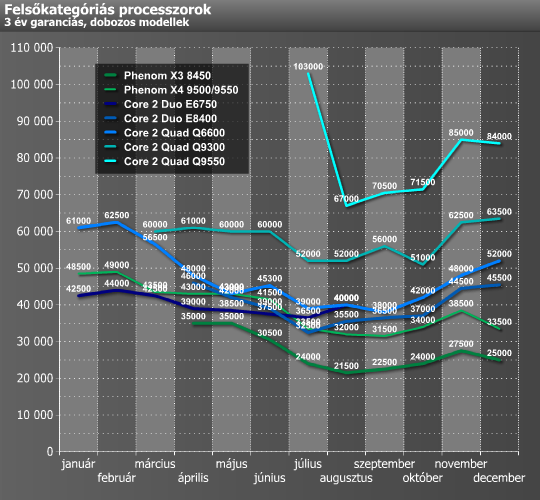Viewport: 540px width, 500px height.
Task: Click the 56000 data label in szeptember
Action: pos(384,239)
